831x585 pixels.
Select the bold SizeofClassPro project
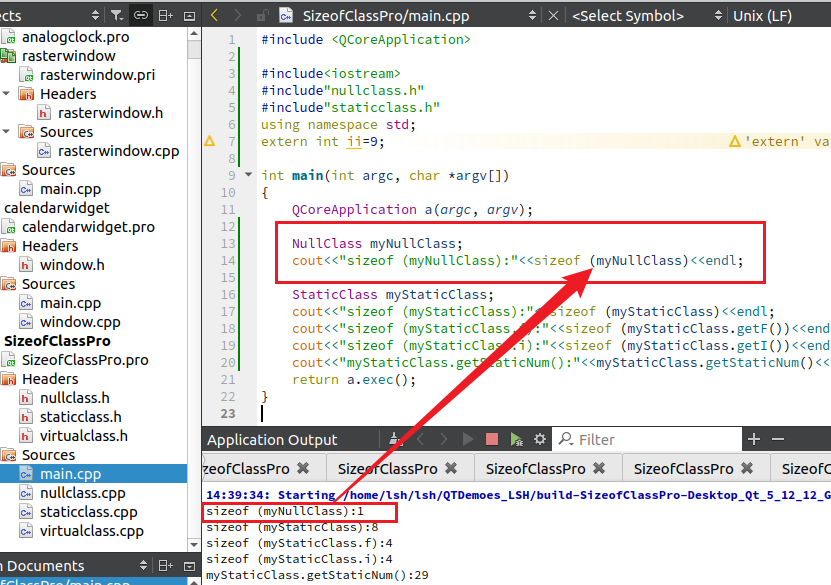(x=57, y=341)
